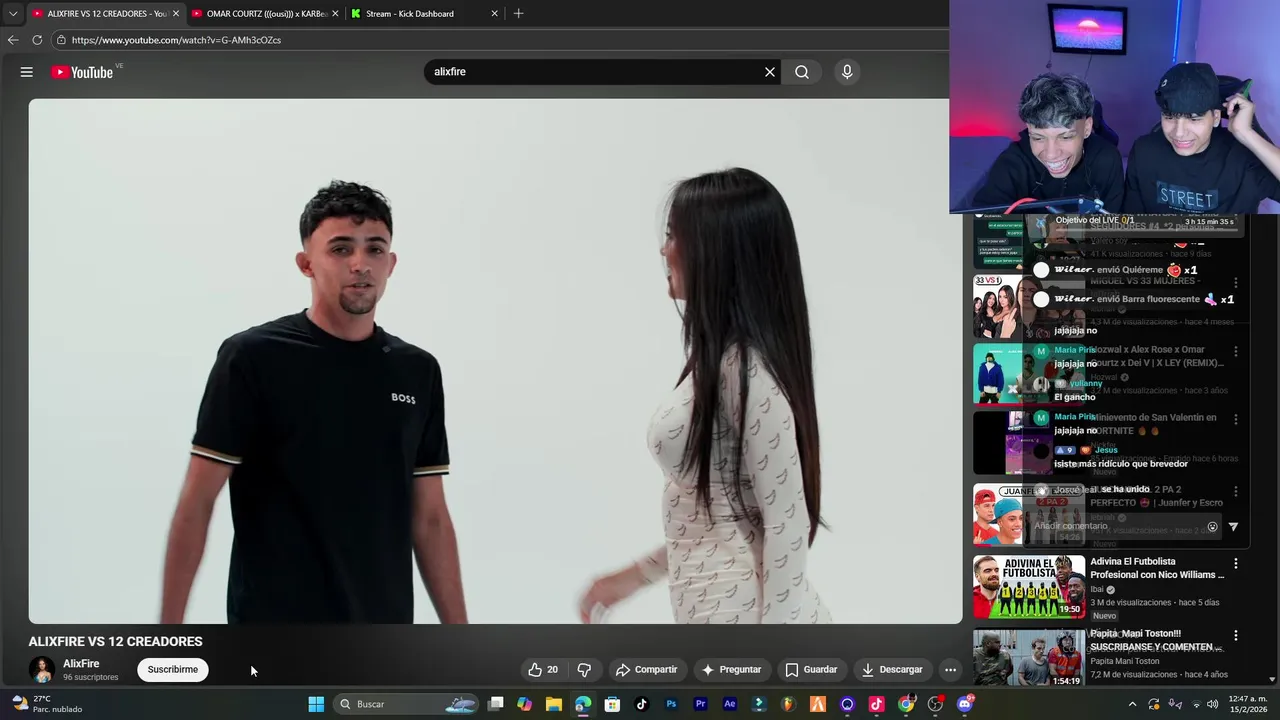Viewport: 1280px width, 720px height.
Task: Open File Explorer from taskbar
Action: (x=554, y=704)
